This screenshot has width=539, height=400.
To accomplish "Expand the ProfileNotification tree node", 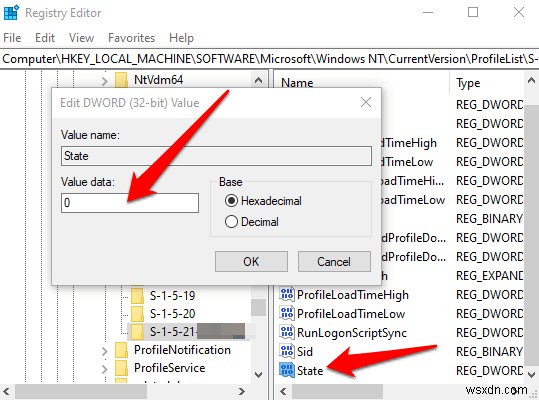I will coord(104,351).
